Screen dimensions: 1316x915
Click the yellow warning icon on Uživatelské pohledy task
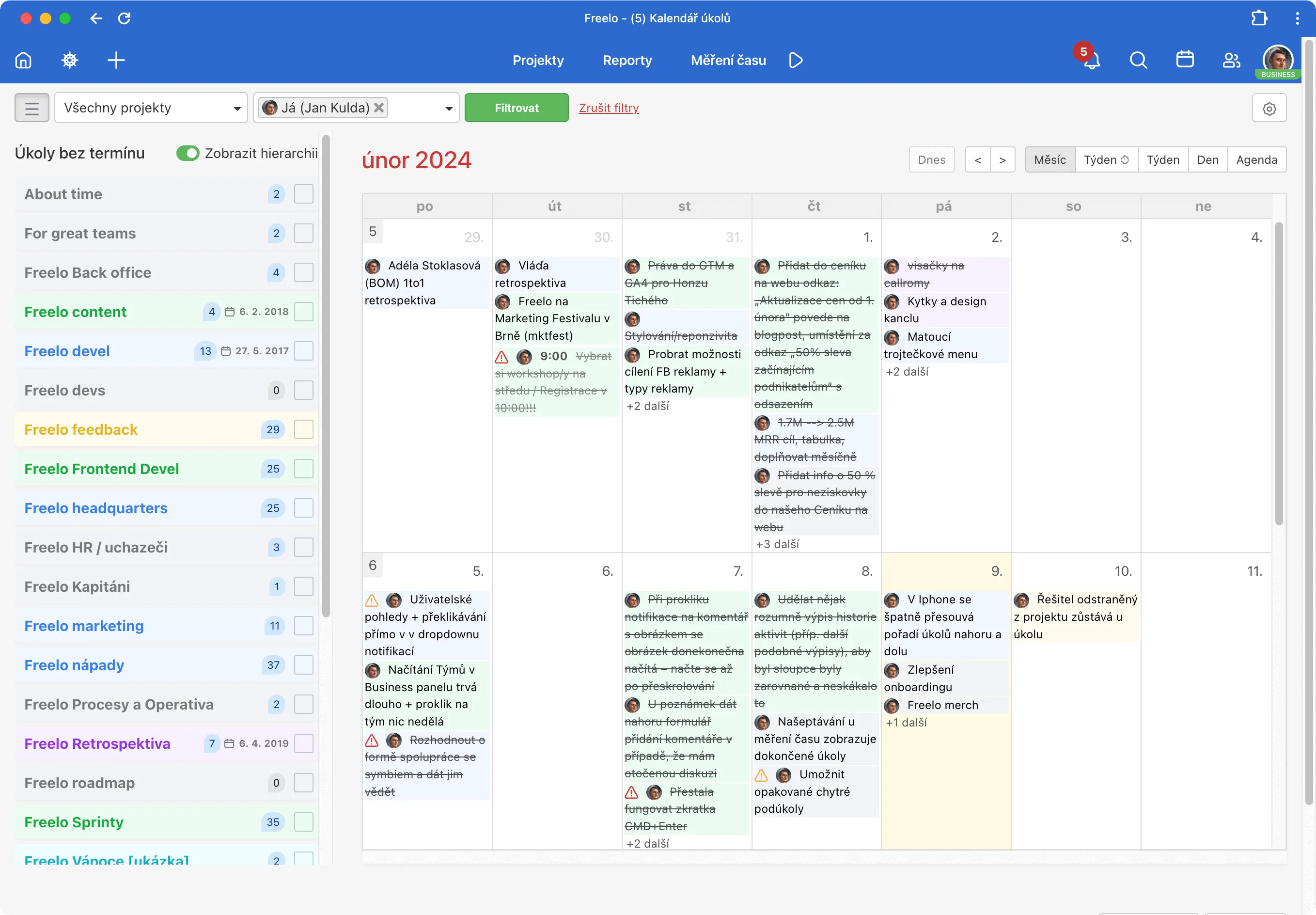(372, 600)
